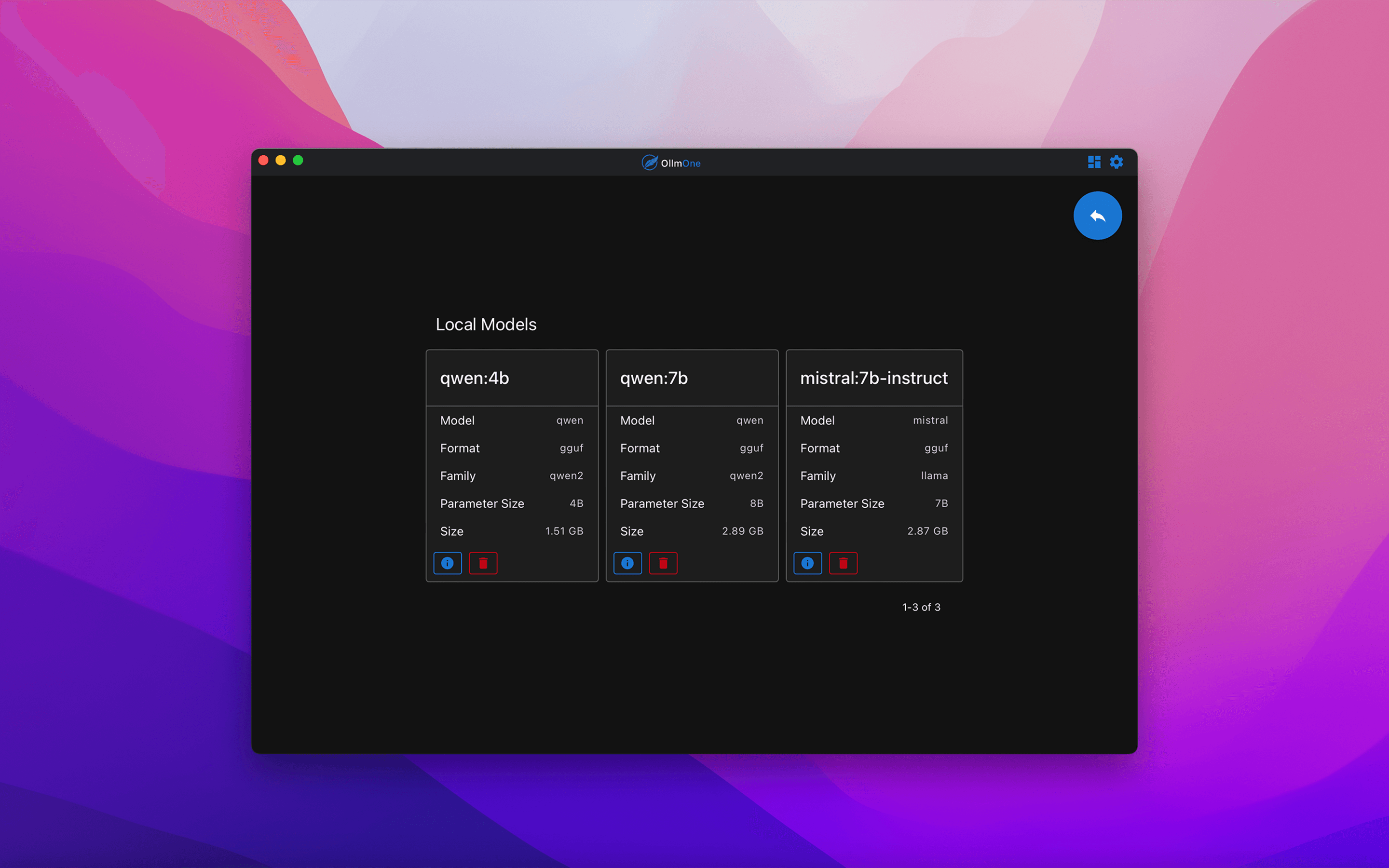Click the 2.89 GB size value
Viewport: 1389px width, 868px height.
[743, 531]
